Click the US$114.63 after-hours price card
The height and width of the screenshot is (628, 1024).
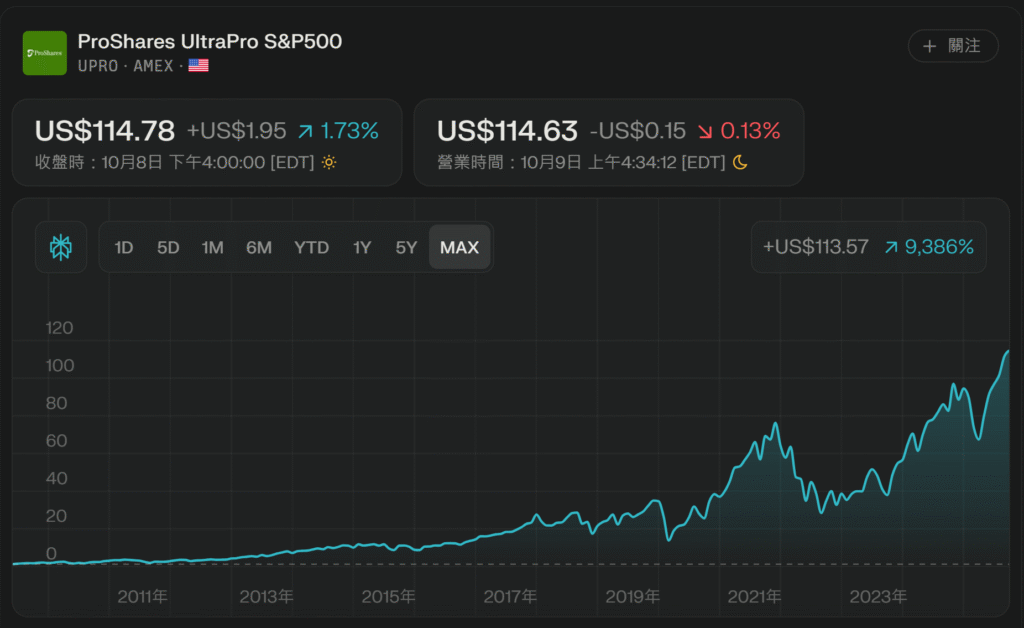tap(608, 142)
